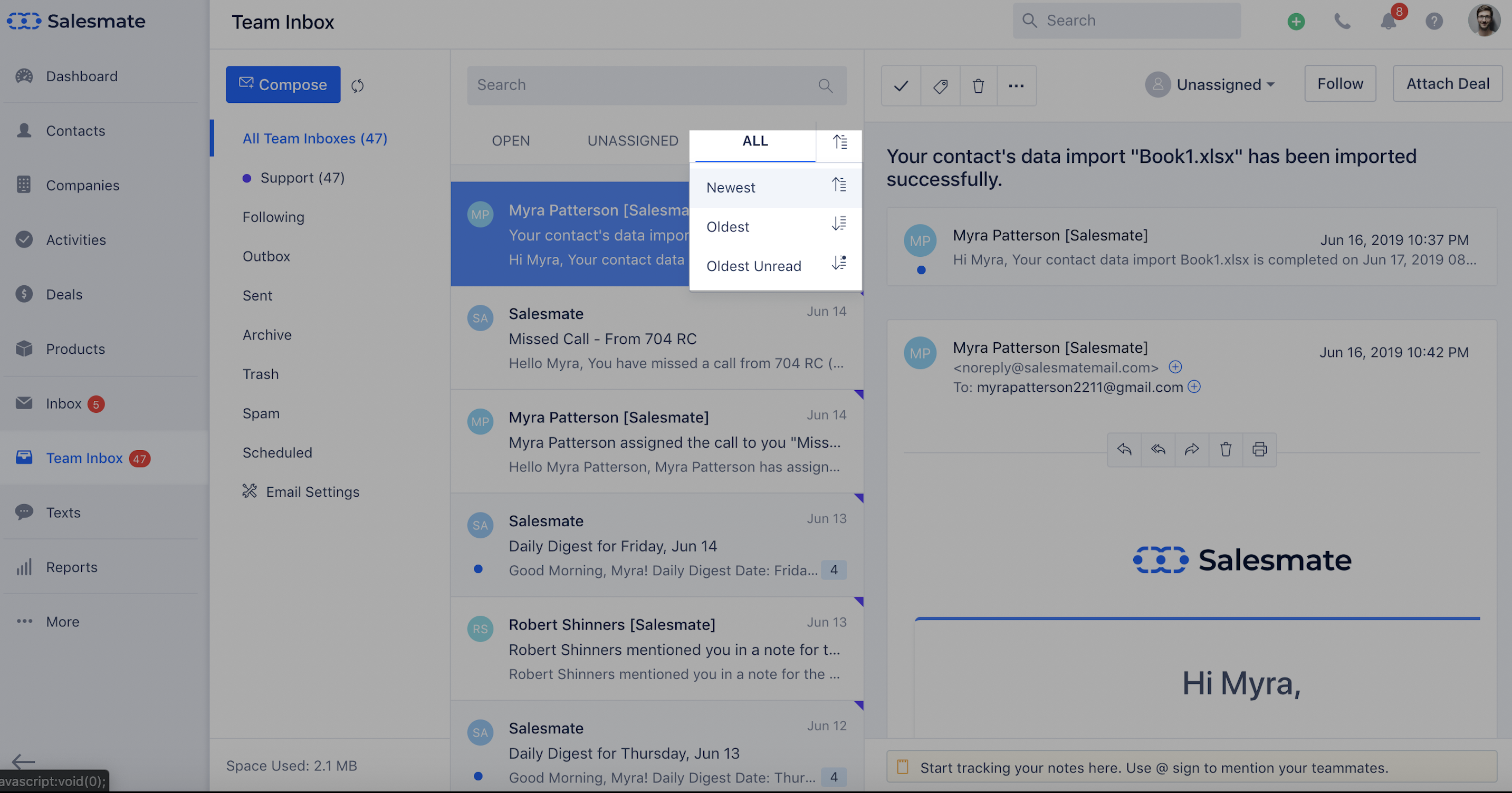The width and height of the screenshot is (1512, 793).
Task: Open Email Settings link
Action: click(301, 491)
